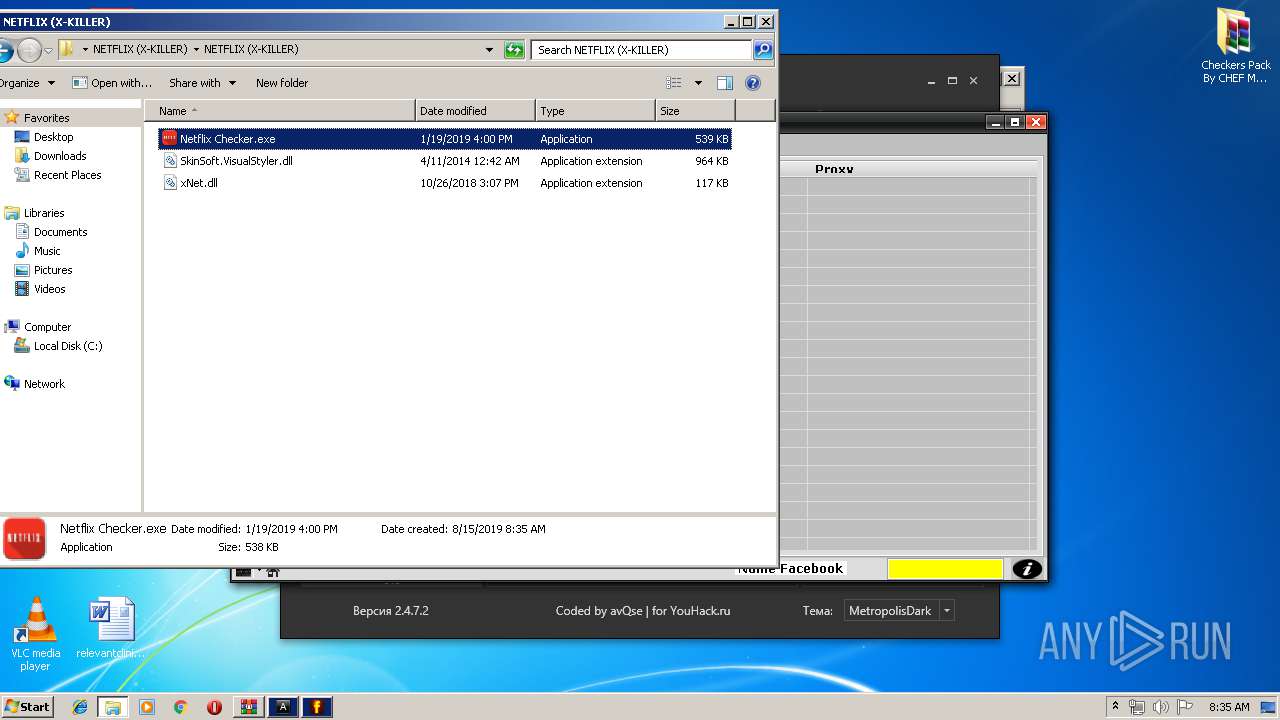1280x720 pixels.
Task: Select the Netflix Checker.exe file icon
Action: [170, 139]
